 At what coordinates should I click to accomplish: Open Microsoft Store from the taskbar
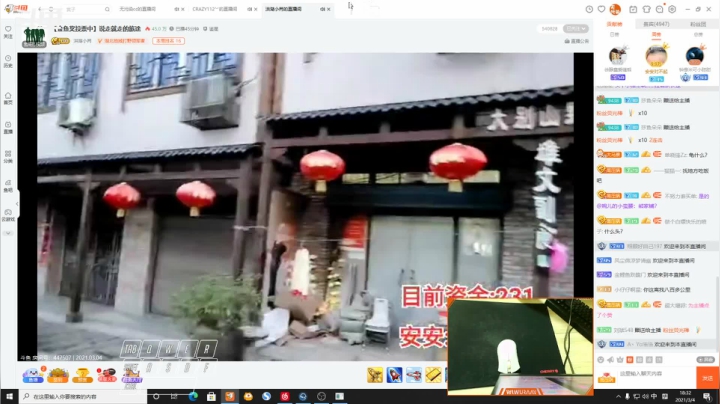tap(211, 396)
